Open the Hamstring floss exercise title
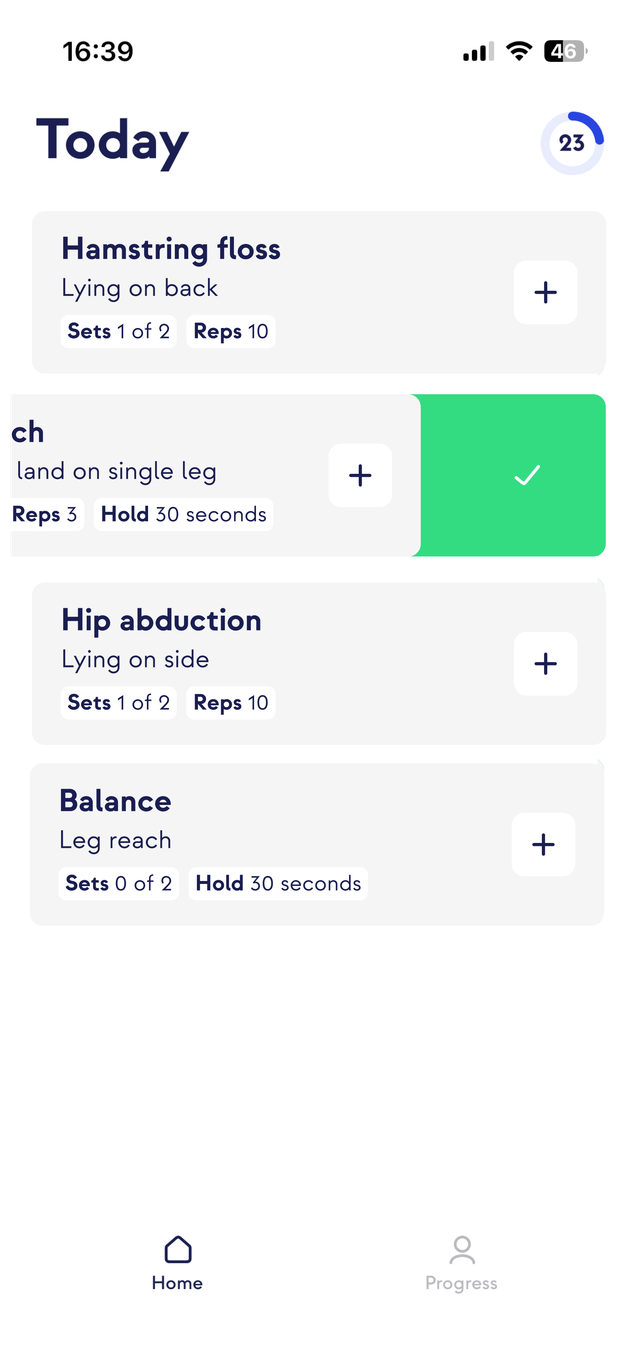This screenshot has height=1360, width=640. pyautogui.click(x=171, y=249)
